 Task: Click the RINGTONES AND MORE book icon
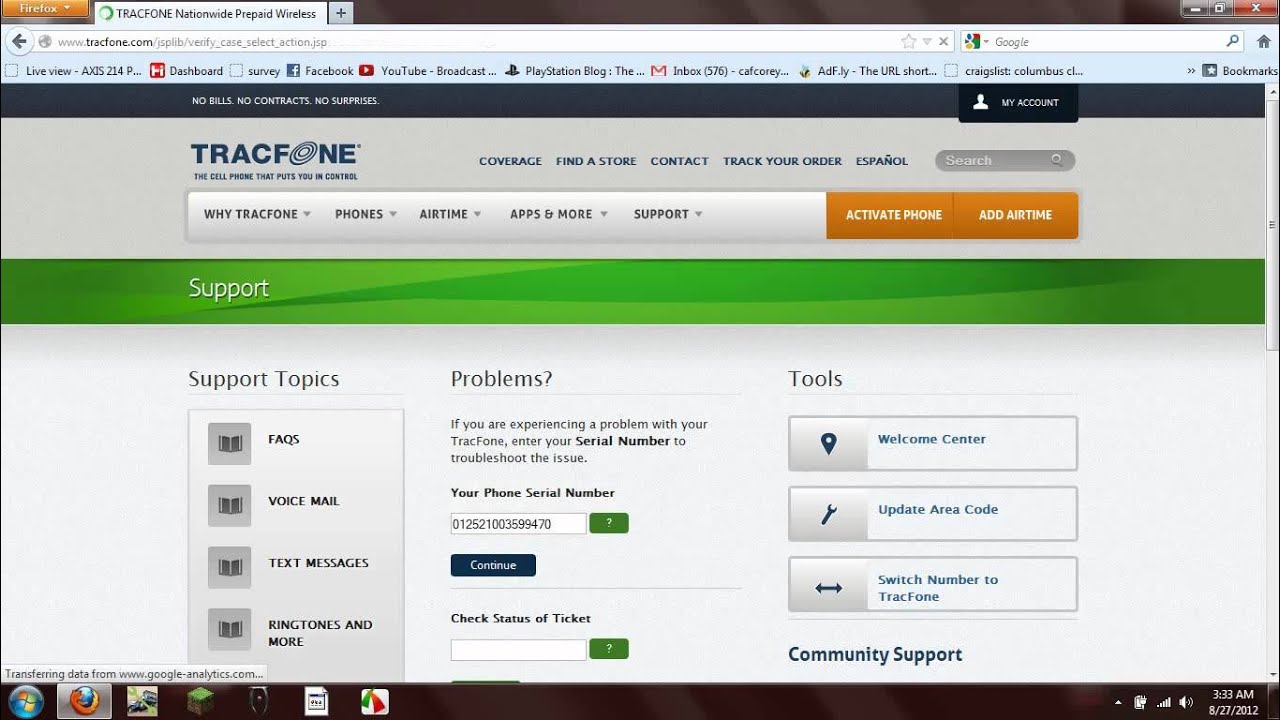click(x=230, y=630)
